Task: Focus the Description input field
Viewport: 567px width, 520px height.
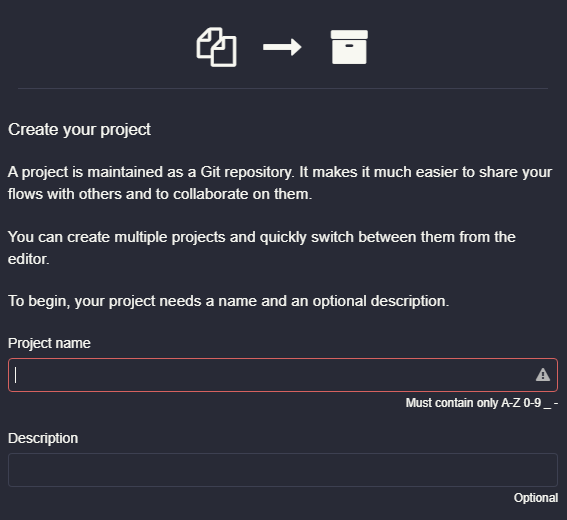Action: click(283, 470)
